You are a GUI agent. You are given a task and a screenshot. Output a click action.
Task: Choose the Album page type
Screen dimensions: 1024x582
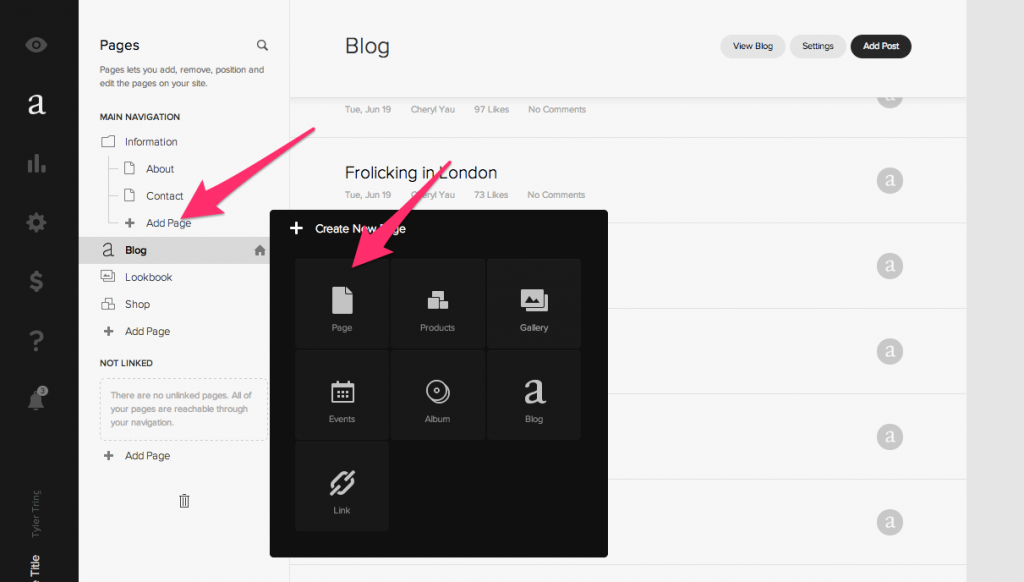point(437,394)
